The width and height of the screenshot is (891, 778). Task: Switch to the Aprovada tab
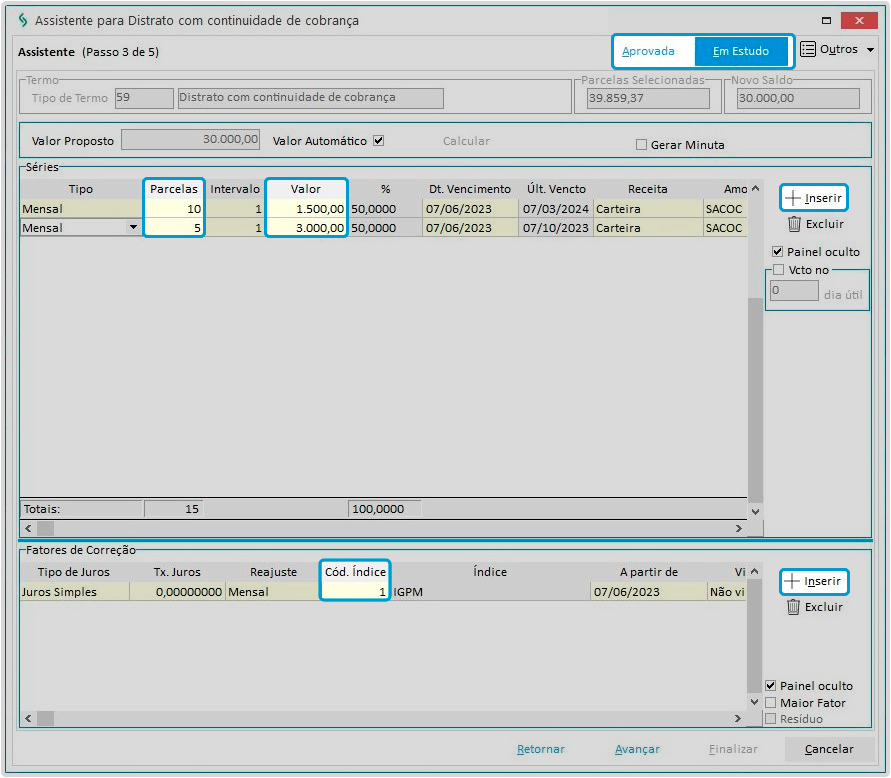click(x=648, y=51)
